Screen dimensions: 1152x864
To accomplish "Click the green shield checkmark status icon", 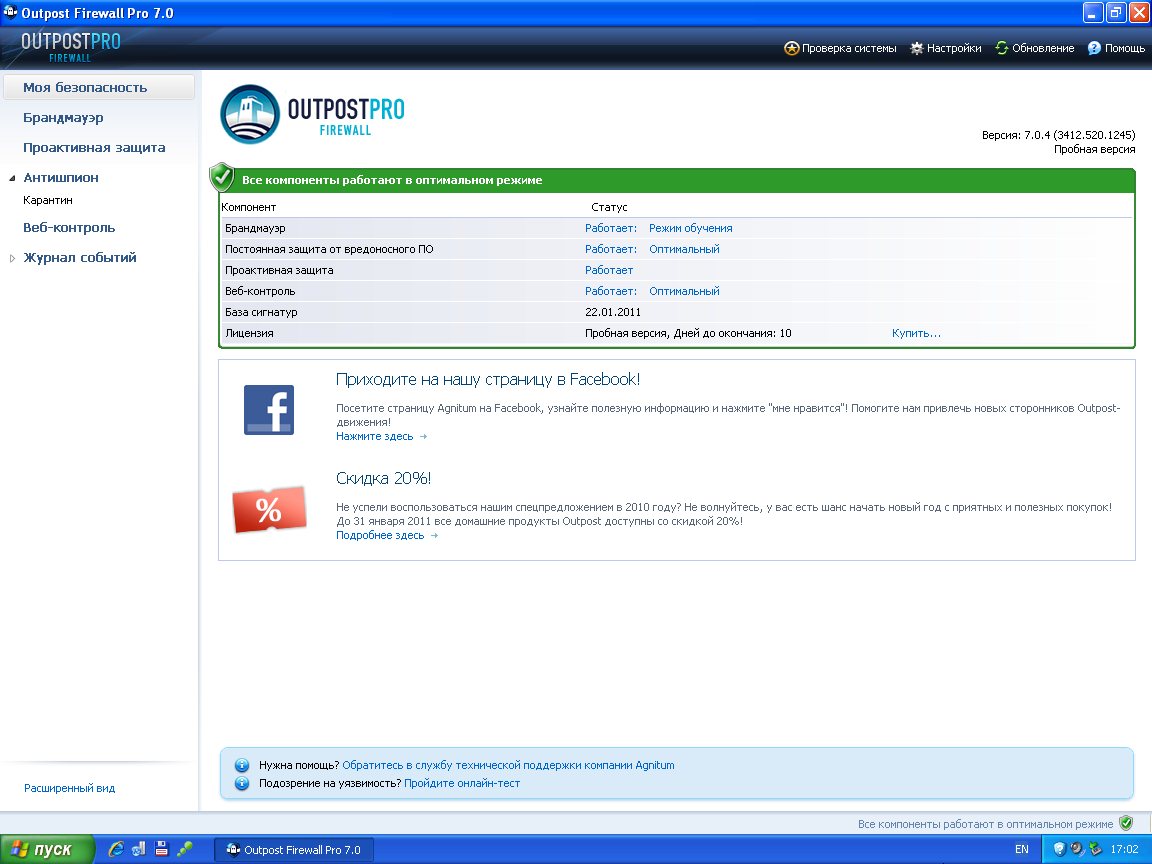I will [x=221, y=177].
